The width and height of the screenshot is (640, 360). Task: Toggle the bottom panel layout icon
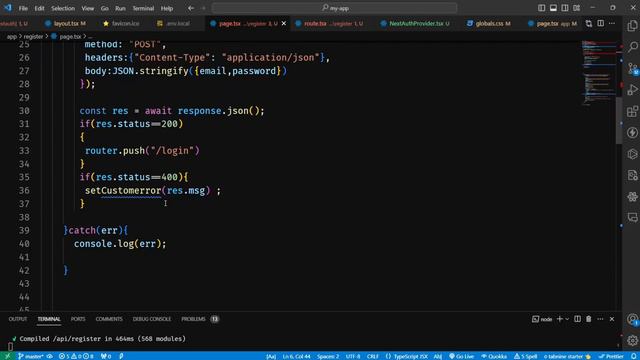(553, 8)
